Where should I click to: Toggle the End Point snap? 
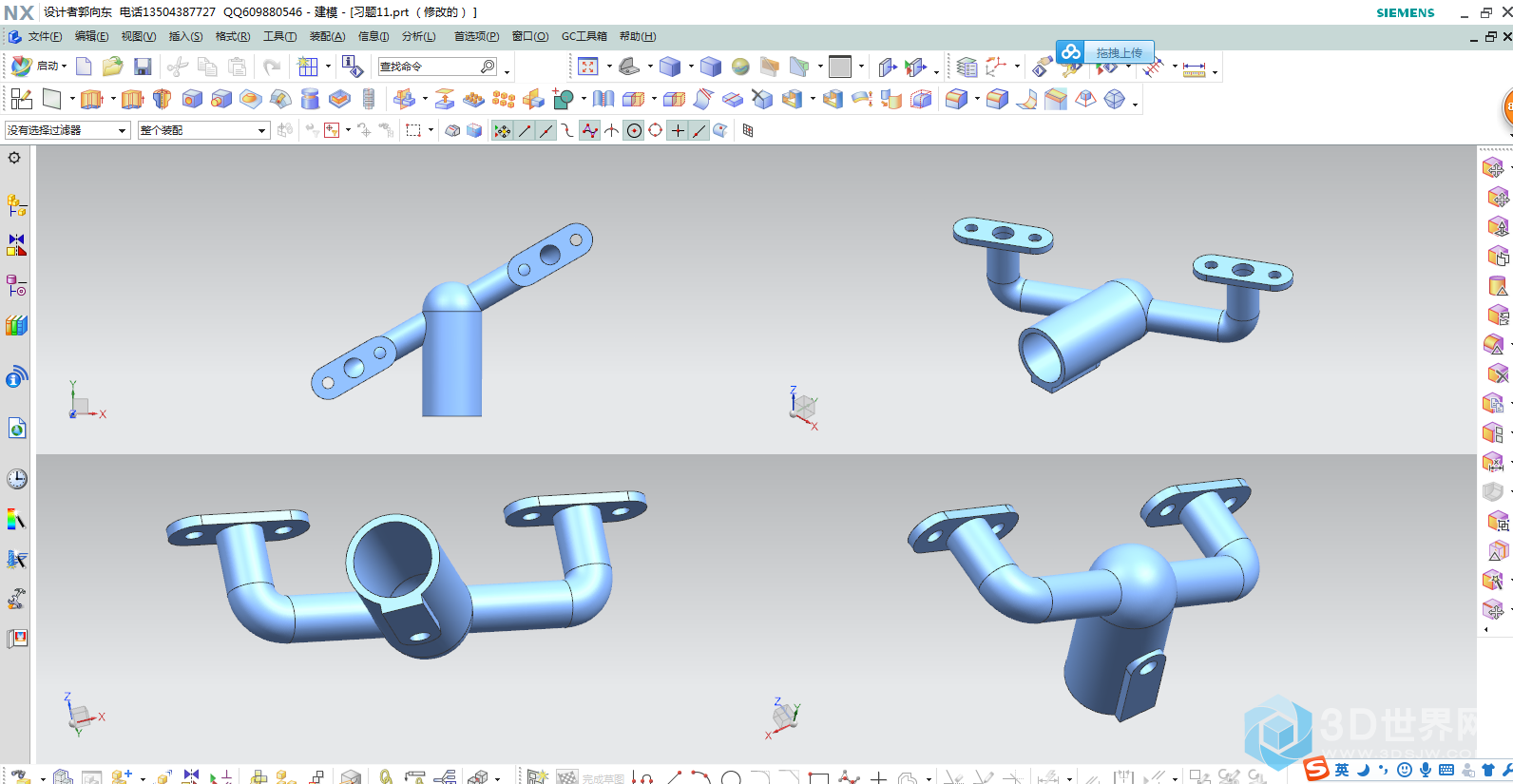(525, 130)
